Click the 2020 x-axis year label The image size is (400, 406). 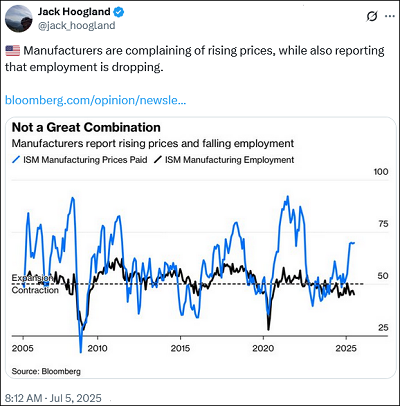(x=263, y=348)
